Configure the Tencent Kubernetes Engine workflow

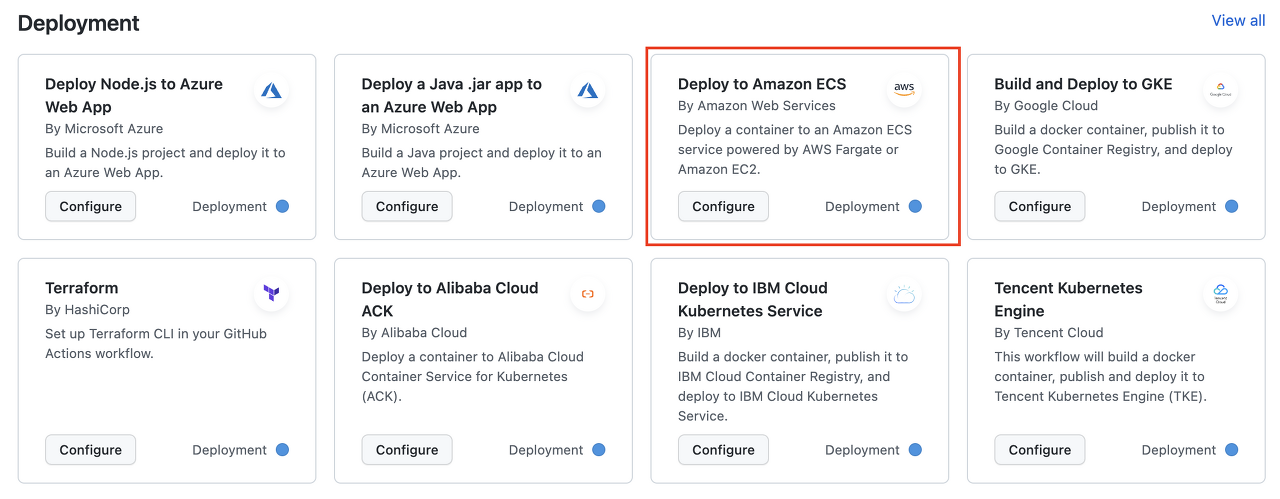[1040, 450]
